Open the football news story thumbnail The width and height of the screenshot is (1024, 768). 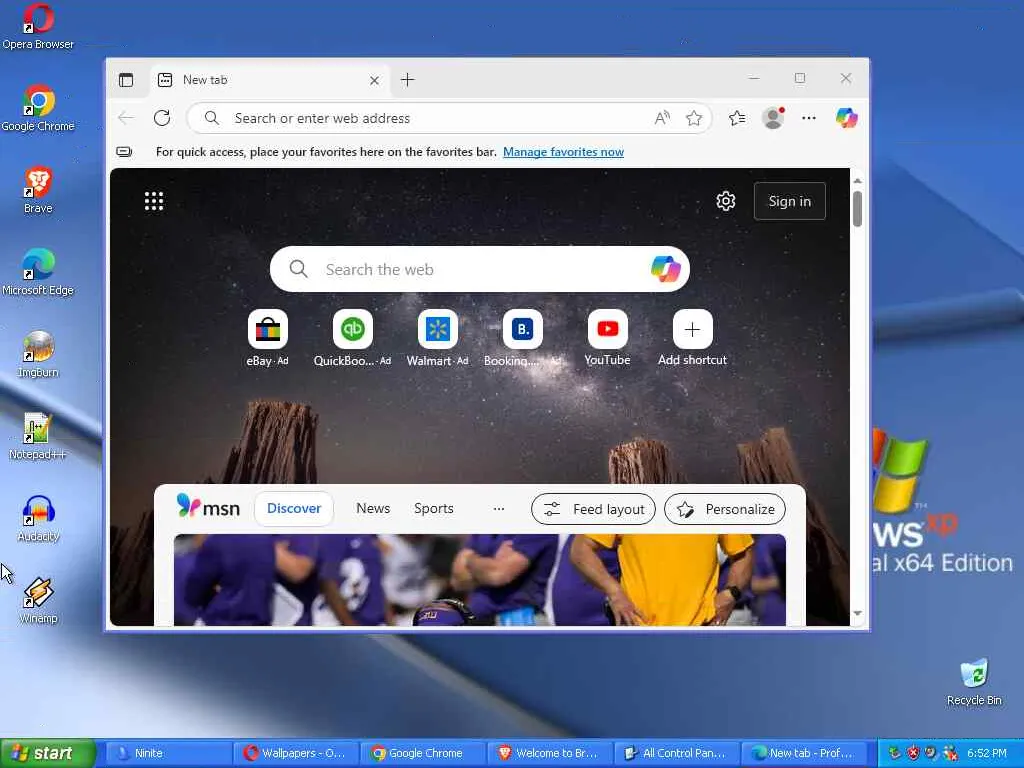[480, 580]
